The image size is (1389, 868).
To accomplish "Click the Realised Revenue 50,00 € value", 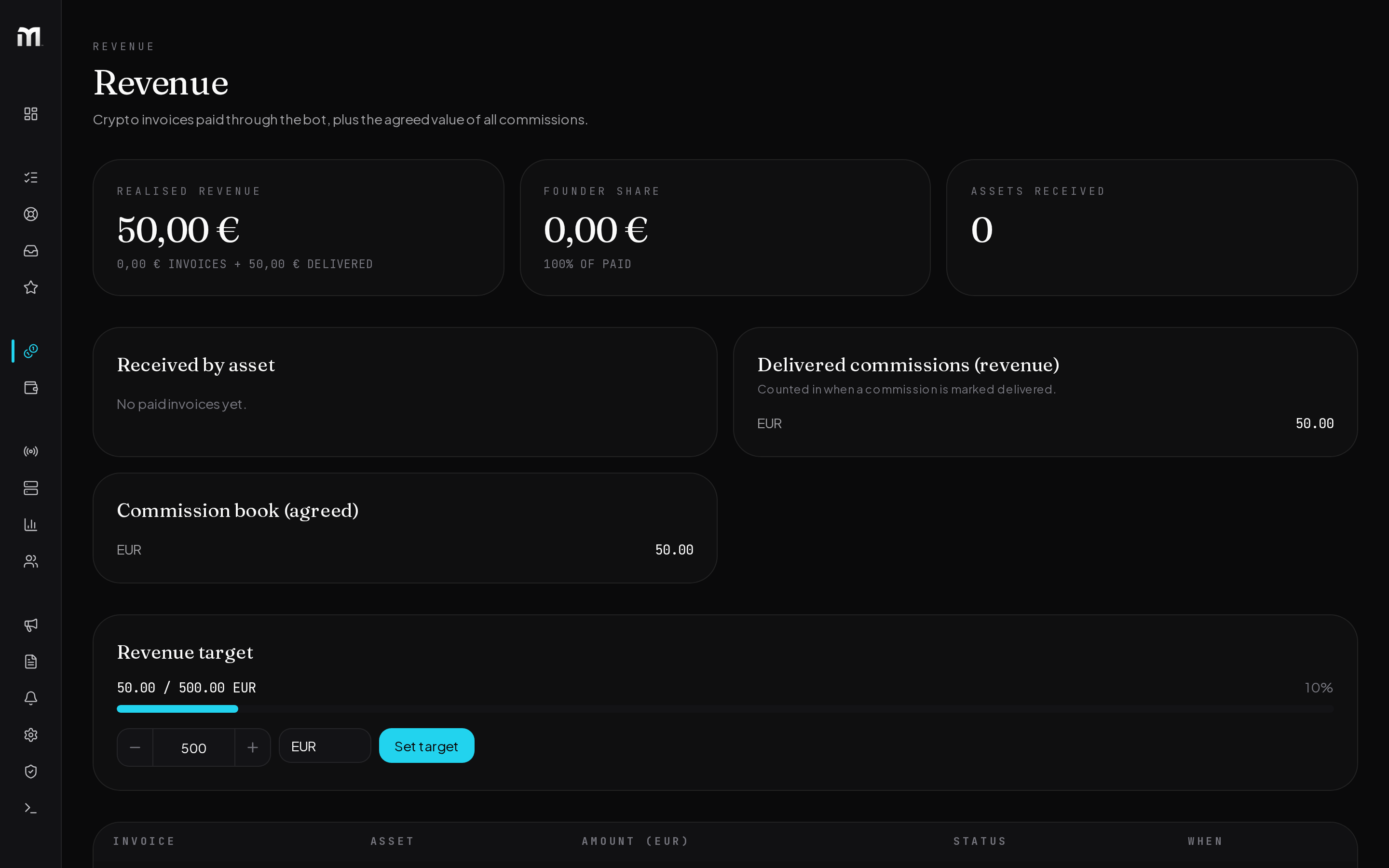I will (178, 230).
